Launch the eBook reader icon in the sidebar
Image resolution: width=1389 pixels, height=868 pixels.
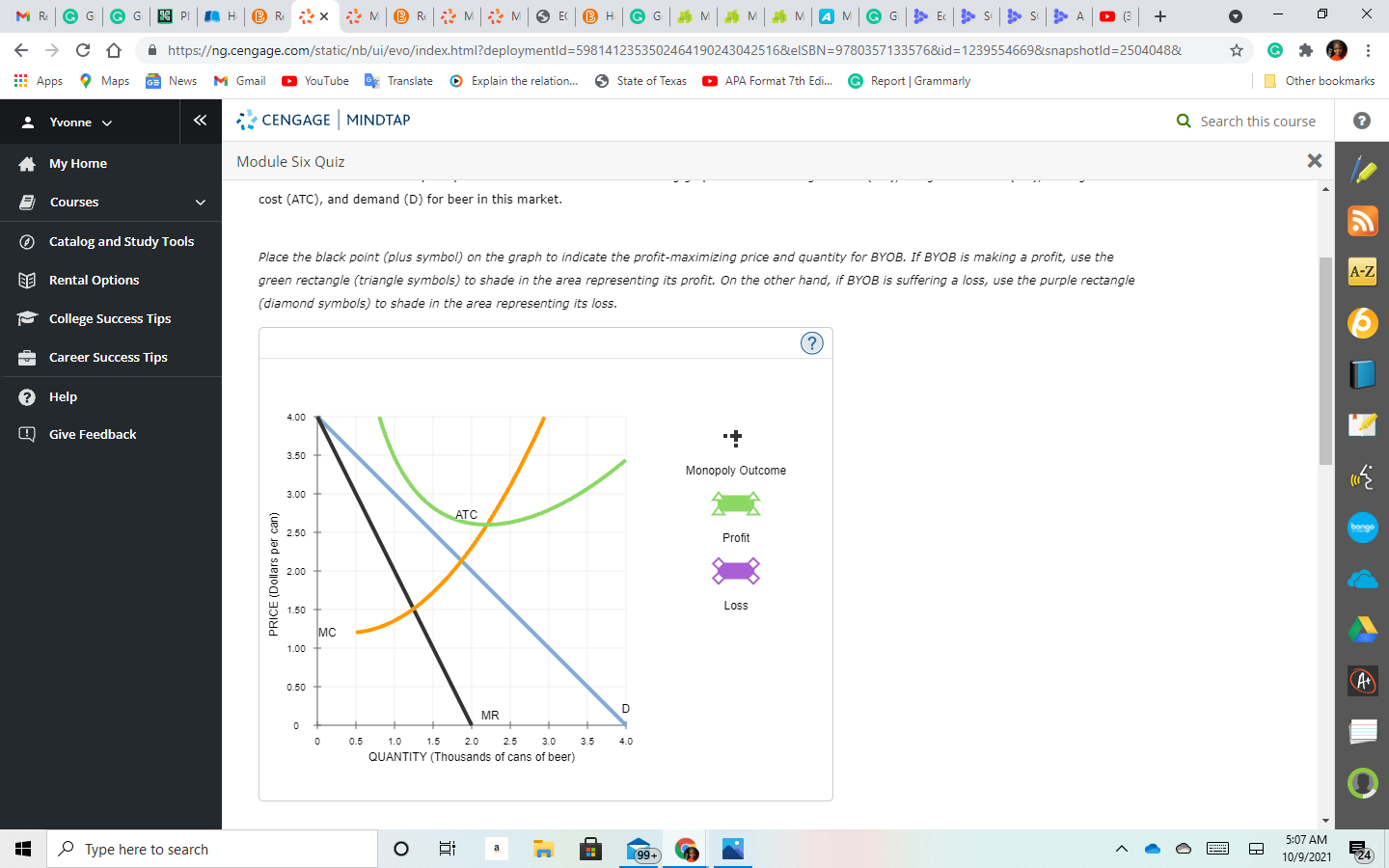coord(1362,376)
